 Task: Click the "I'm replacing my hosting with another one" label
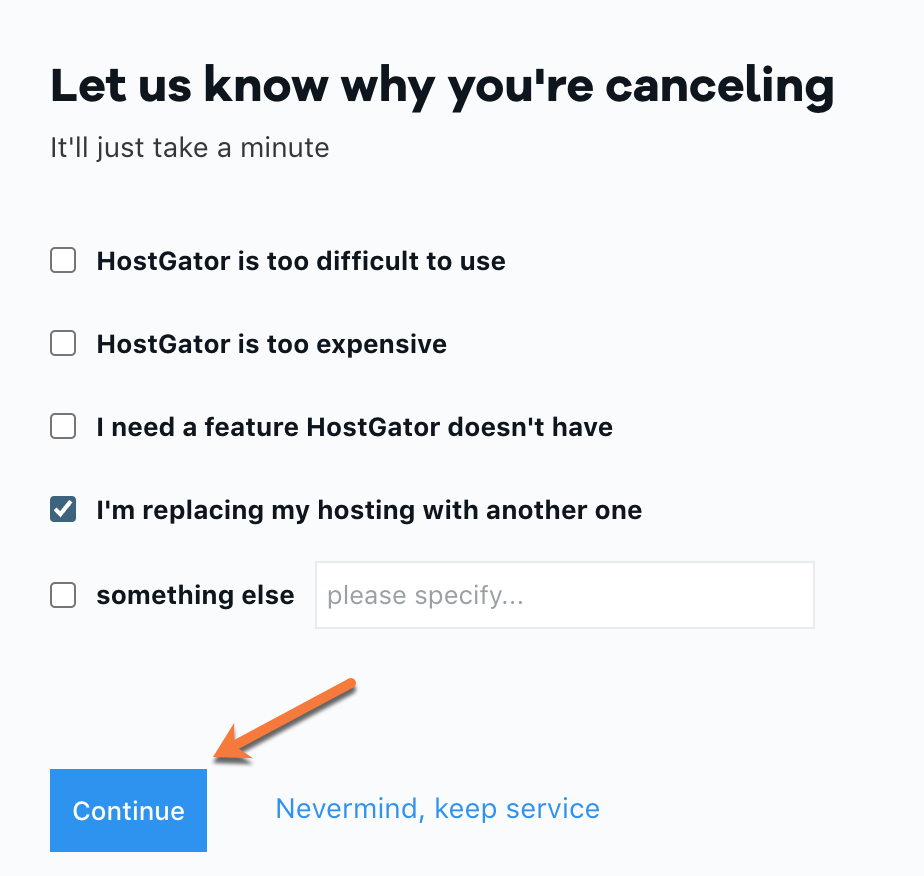point(369,511)
